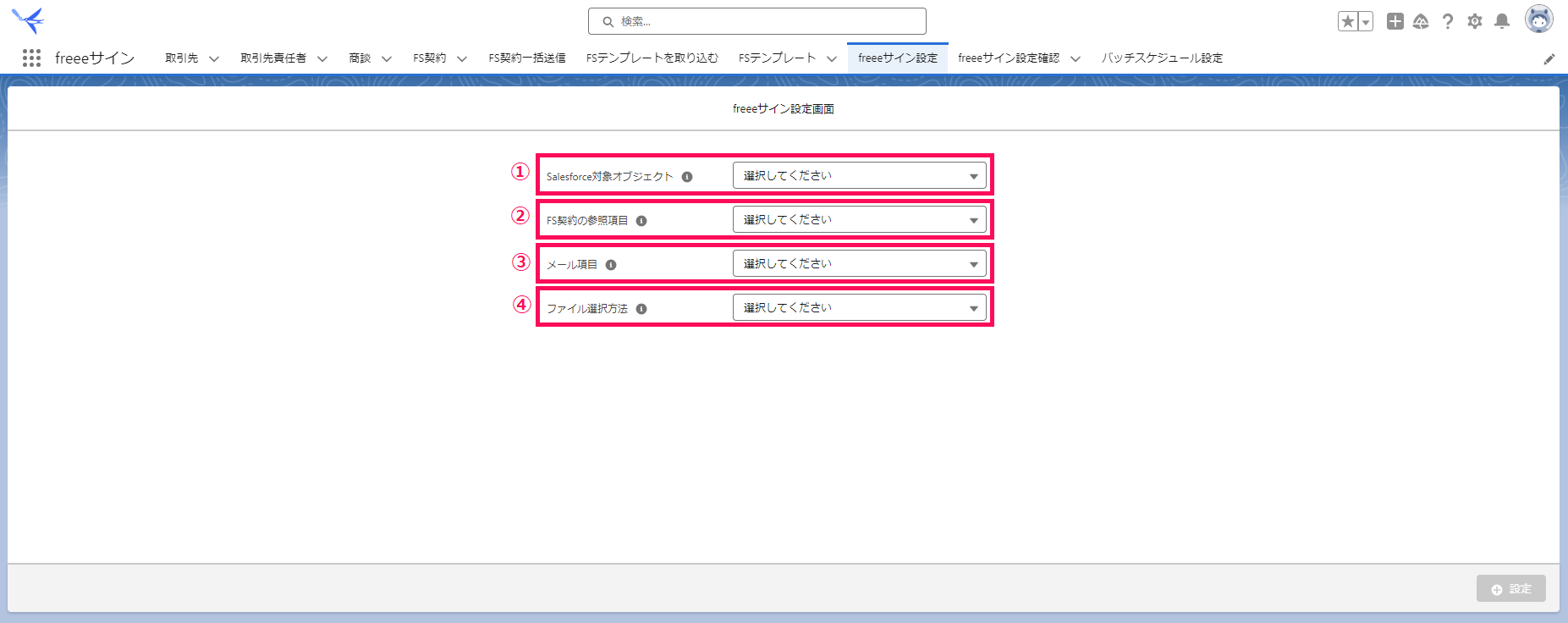This screenshot has height=623, width=1568.
Task: Open the FSテンプレートを取り込む tab
Action: 652,58
